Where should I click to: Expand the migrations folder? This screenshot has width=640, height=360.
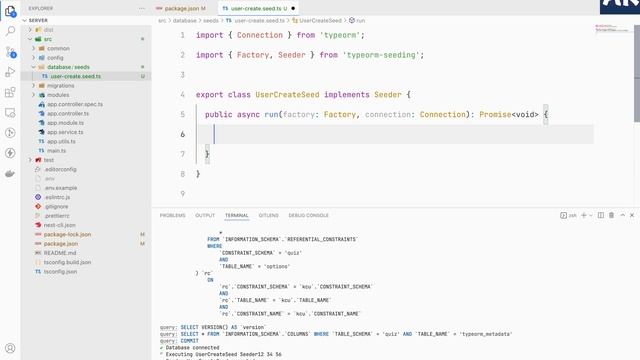tap(33, 86)
